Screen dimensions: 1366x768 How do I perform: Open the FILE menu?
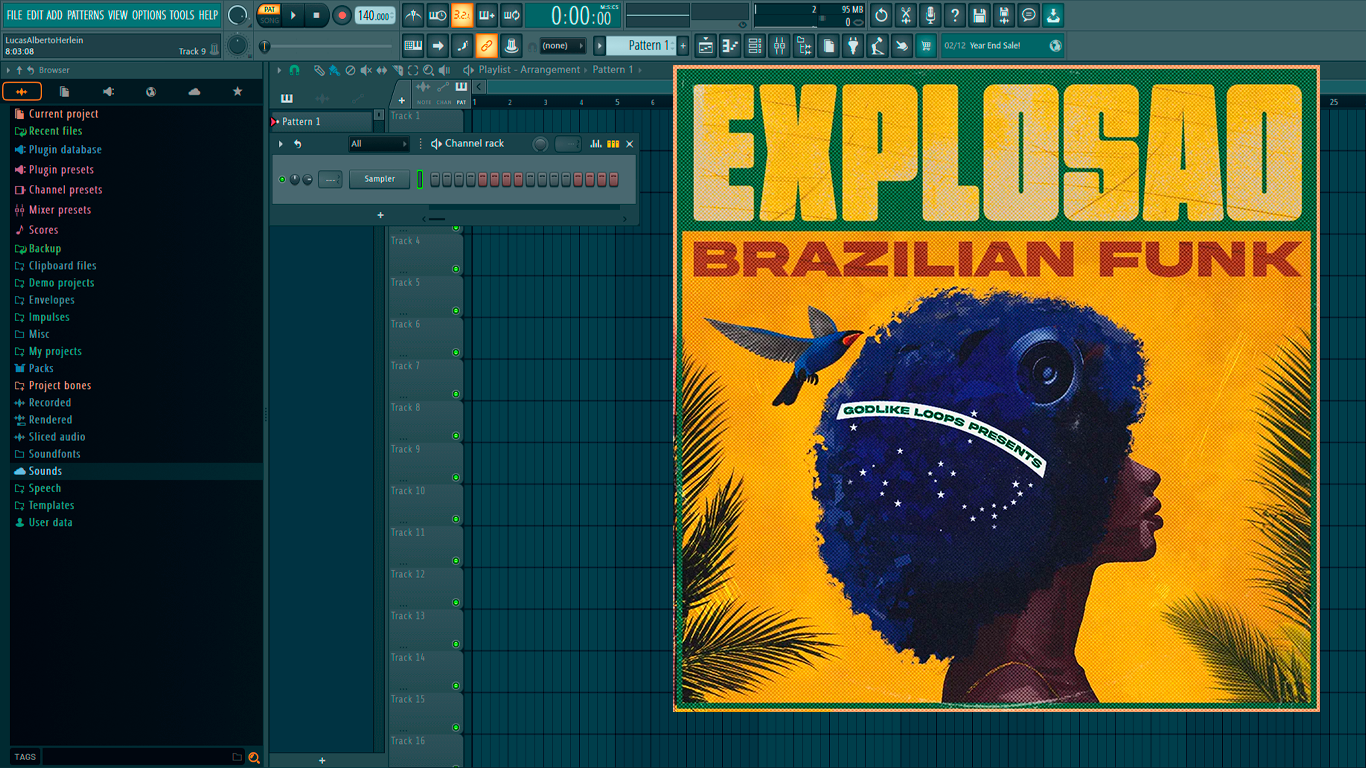coord(14,15)
